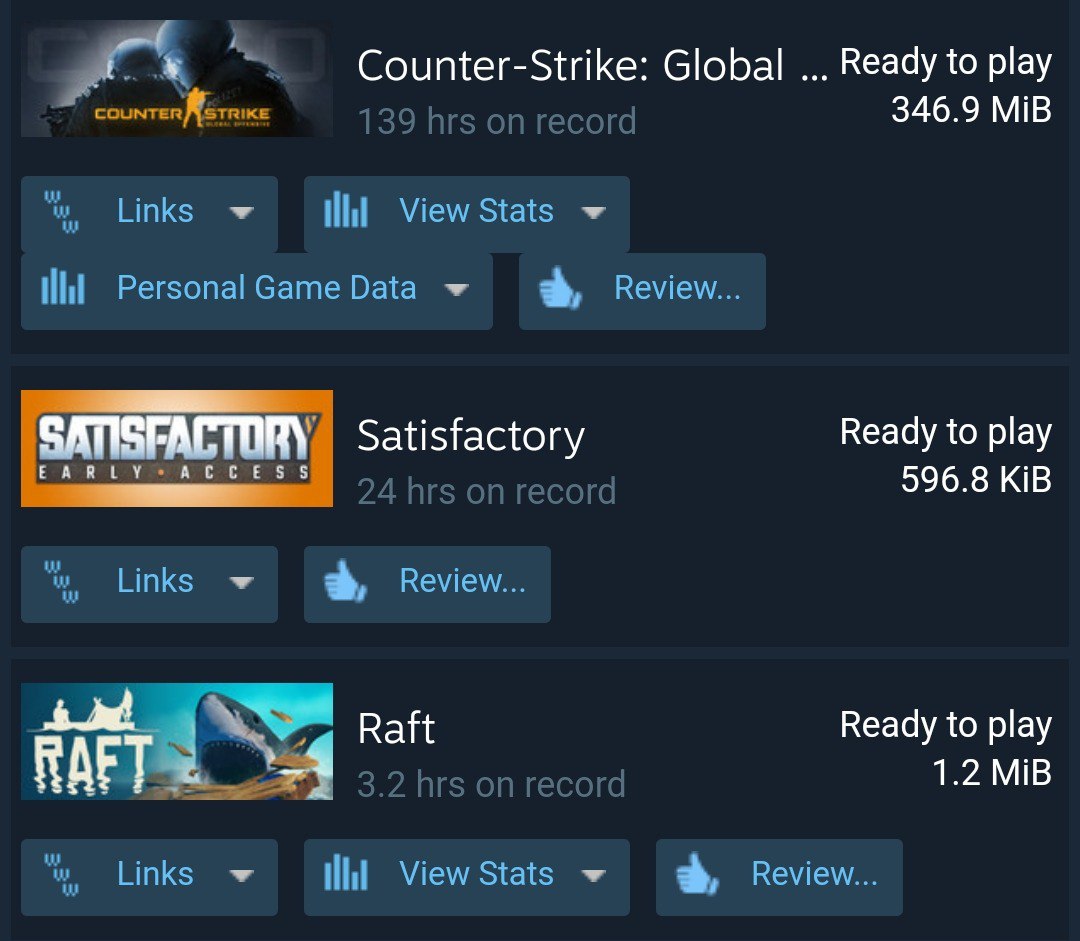Click the thumbs-up icon on Satisfactory Review

(x=345, y=581)
